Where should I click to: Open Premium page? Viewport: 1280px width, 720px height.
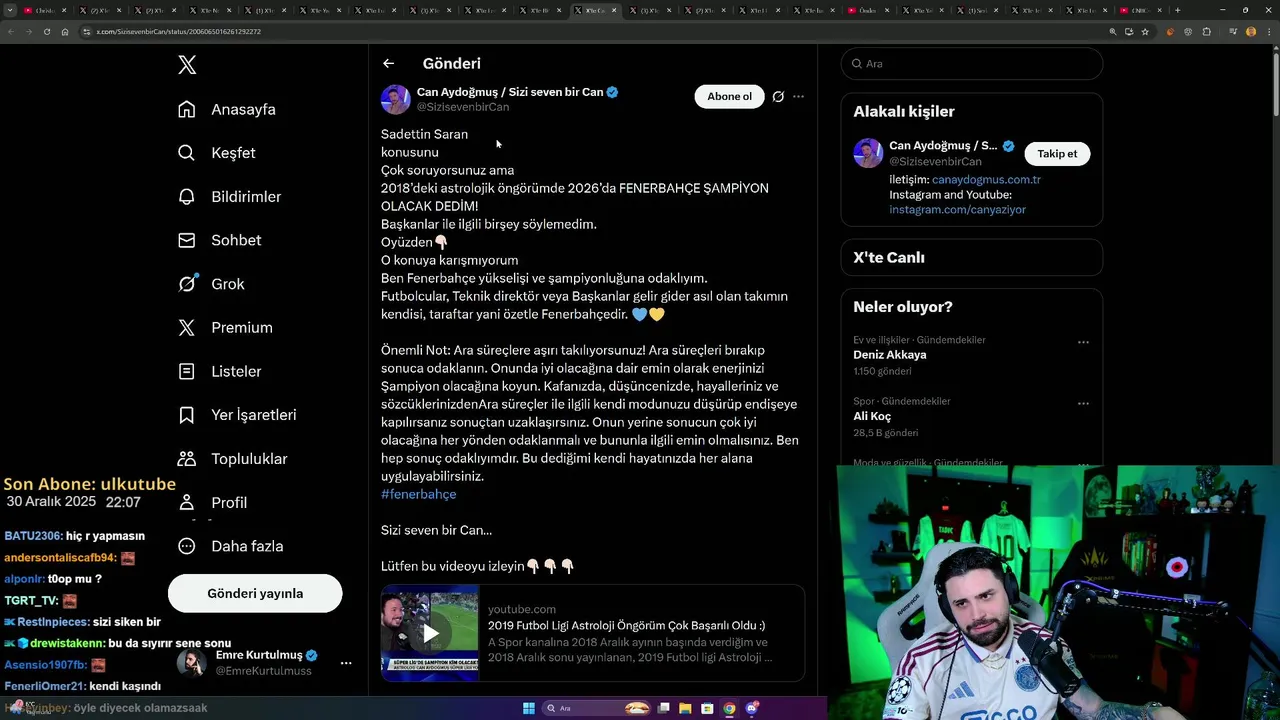pyautogui.click(x=225, y=327)
